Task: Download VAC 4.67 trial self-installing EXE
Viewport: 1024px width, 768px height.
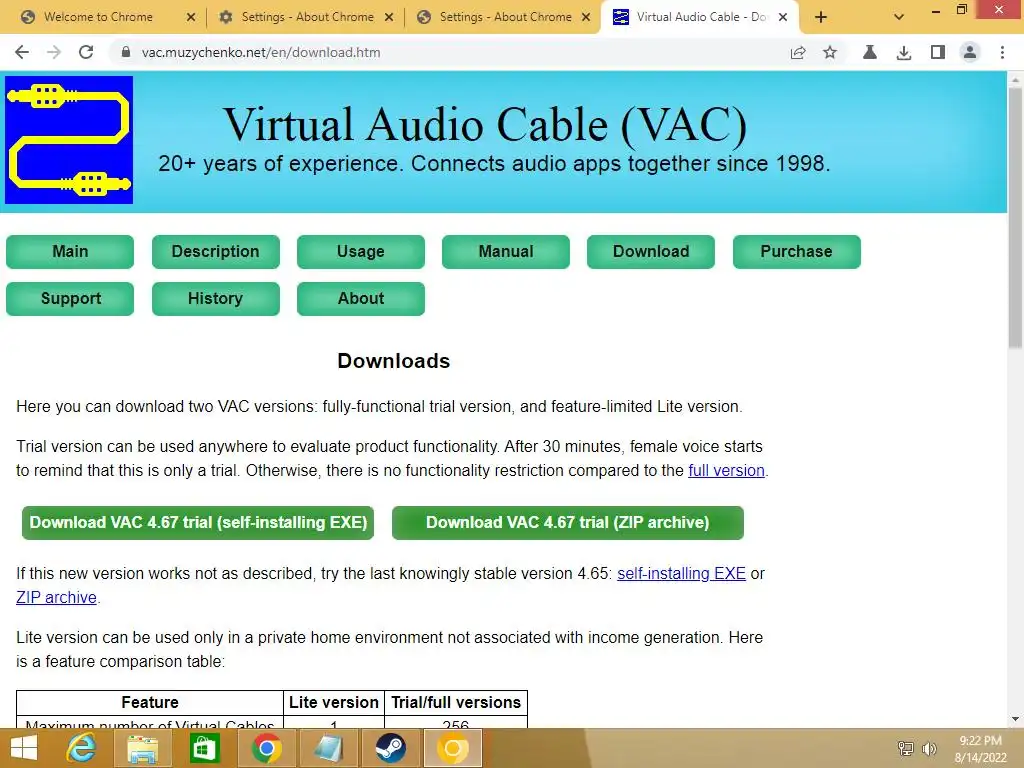Action: [198, 522]
